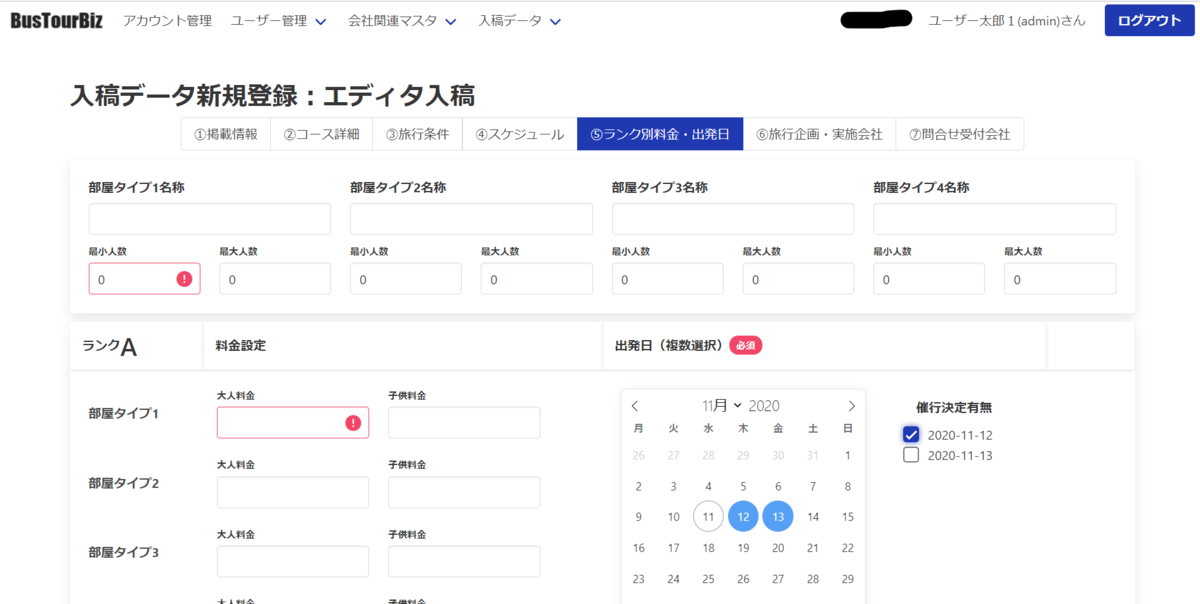Click the BusTourBiz logo
This screenshot has width=1200, height=604.
coord(56,19)
